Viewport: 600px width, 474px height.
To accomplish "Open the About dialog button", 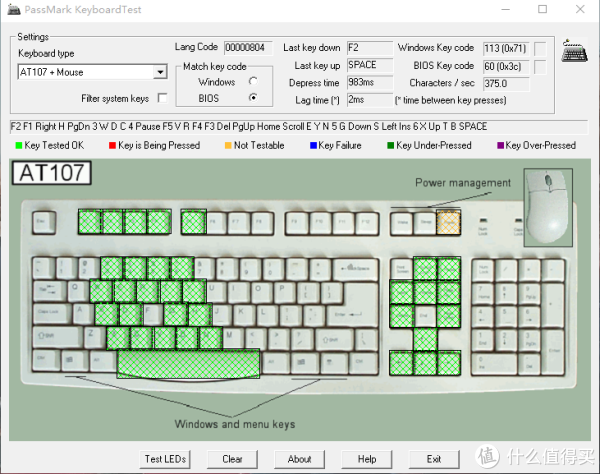I will pos(300,459).
